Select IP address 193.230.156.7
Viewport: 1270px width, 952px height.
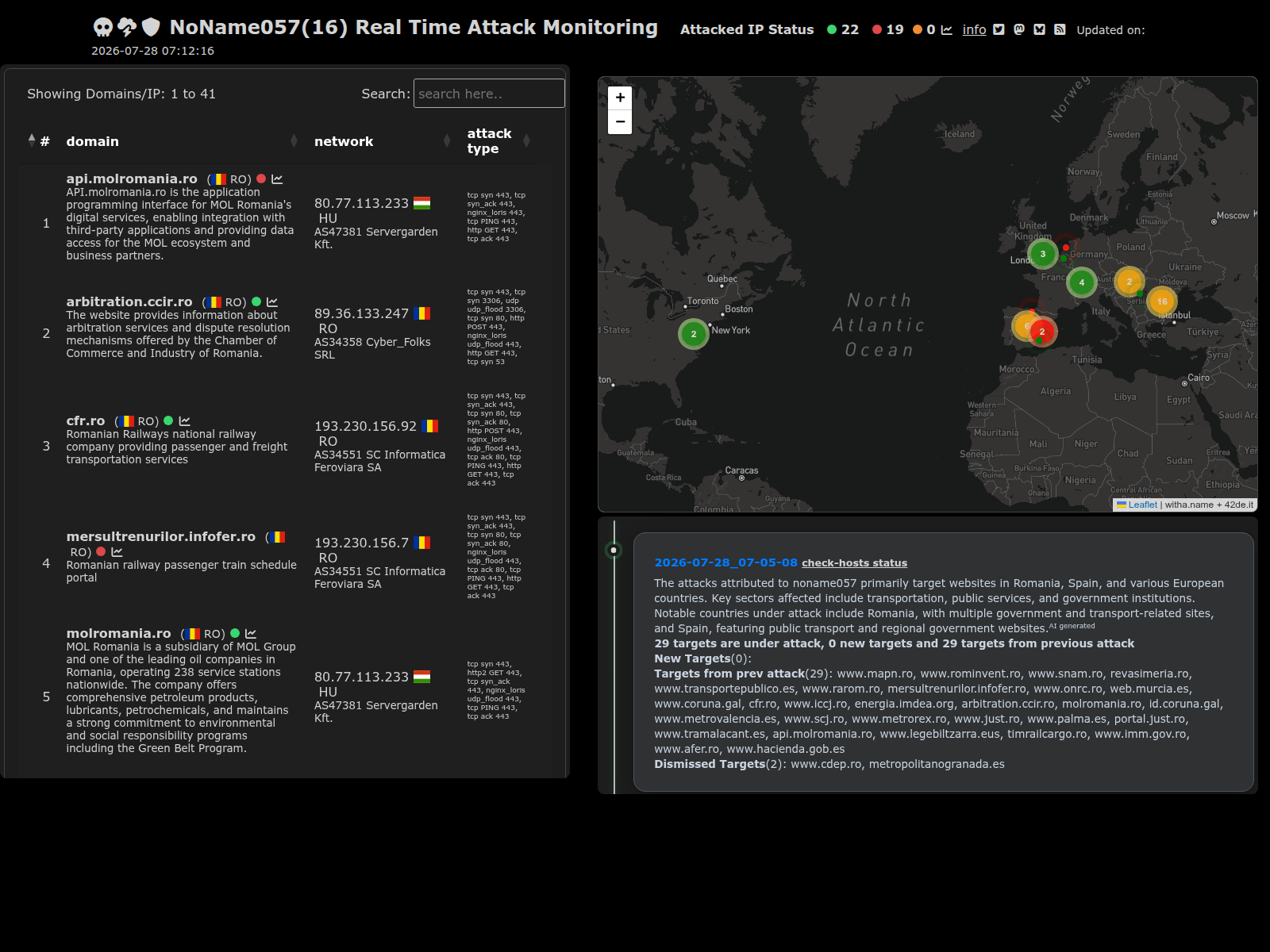(x=361, y=543)
